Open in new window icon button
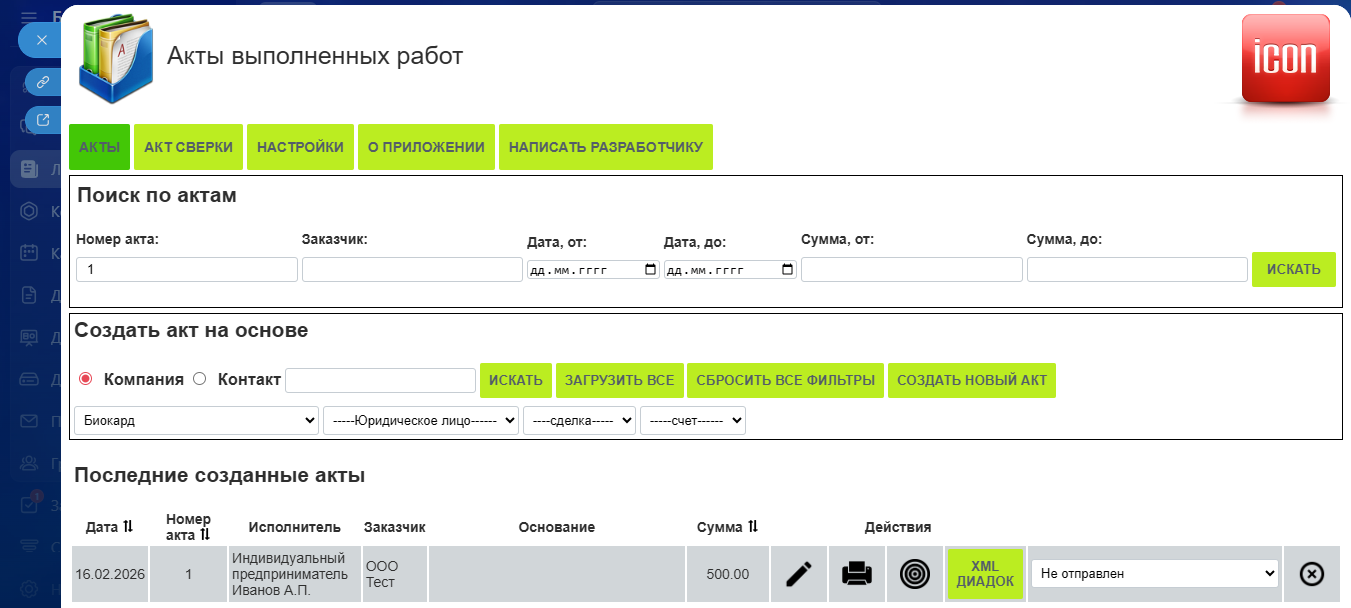Screen dimensions: 1351x608 point(43,120)
